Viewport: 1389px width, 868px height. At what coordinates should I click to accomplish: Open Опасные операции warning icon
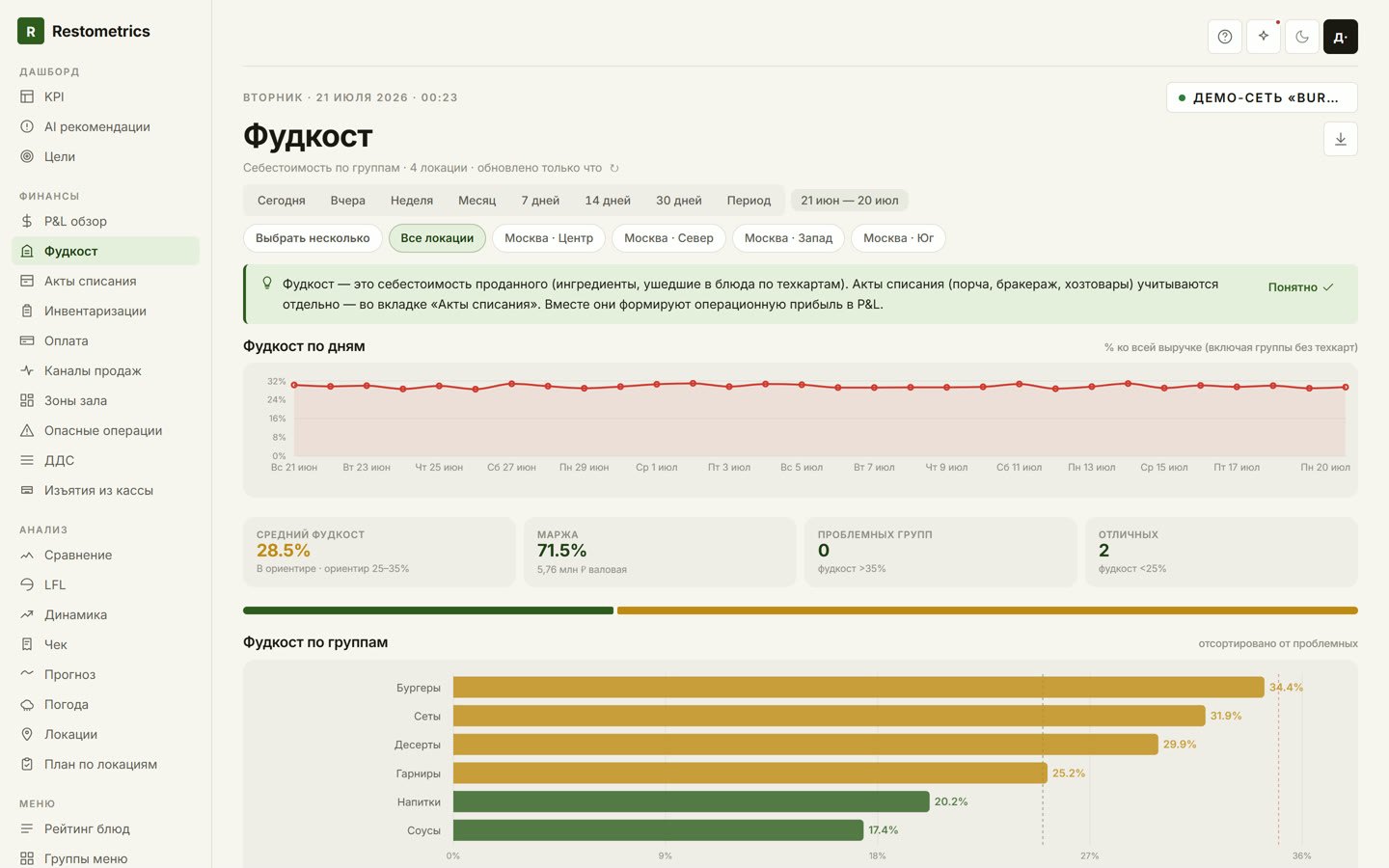pyautogui.click(x=27, y=430)
